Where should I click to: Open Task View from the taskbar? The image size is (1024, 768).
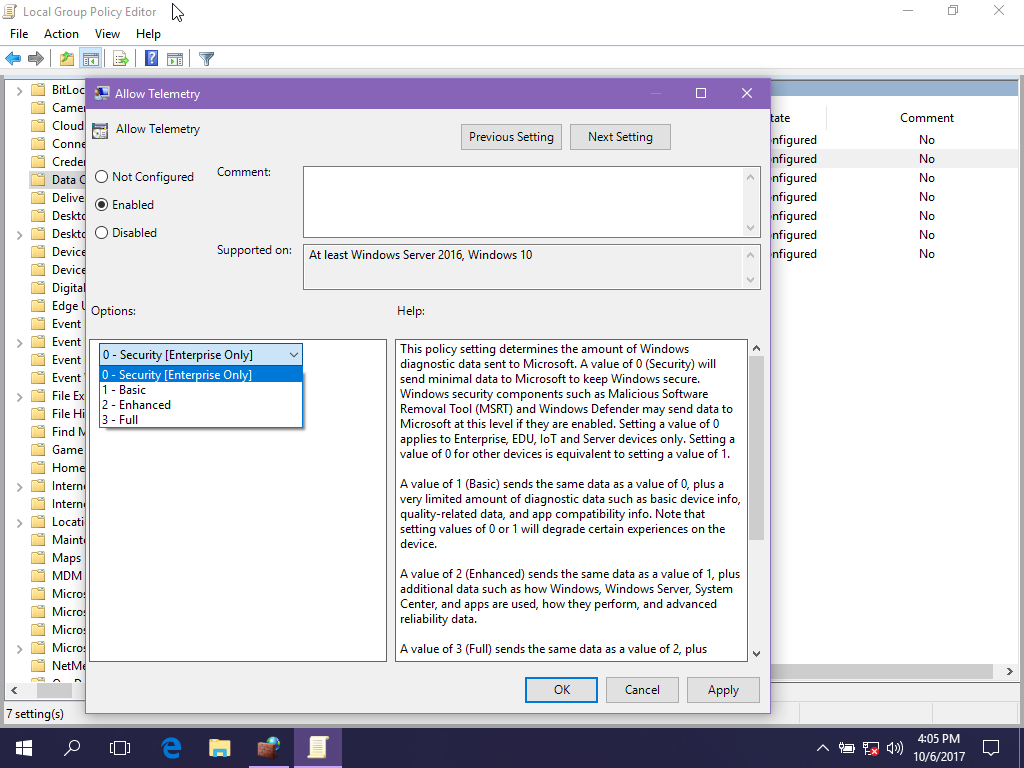click(x=120, y=748)
